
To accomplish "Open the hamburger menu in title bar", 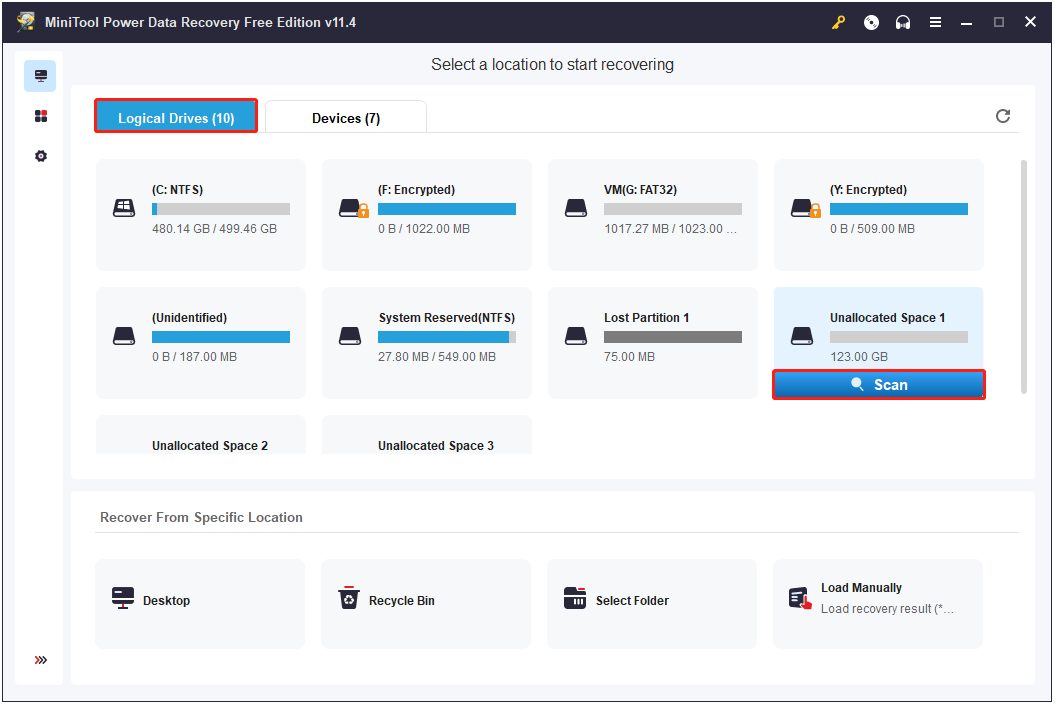I will click(x=935, y=22).
